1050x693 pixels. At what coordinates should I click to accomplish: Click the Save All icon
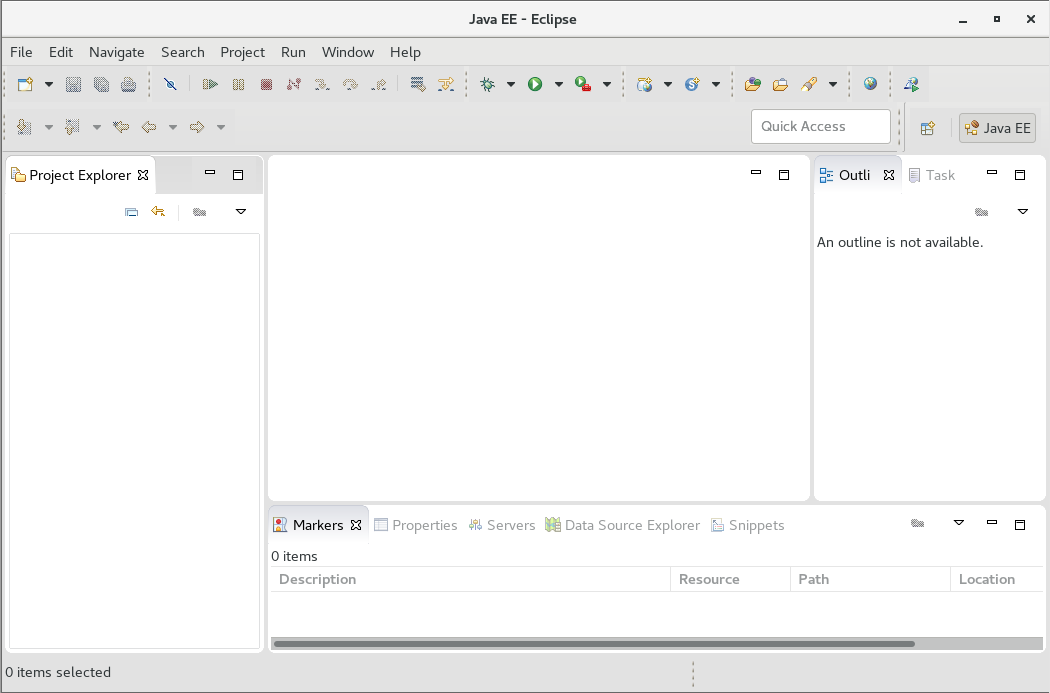101,84
